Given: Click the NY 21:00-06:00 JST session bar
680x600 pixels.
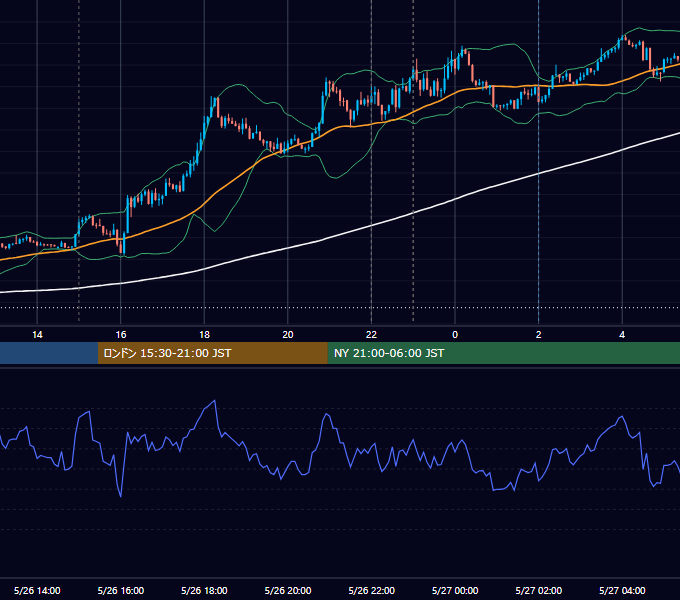Looking at the screenshot, I should [503, 353].
